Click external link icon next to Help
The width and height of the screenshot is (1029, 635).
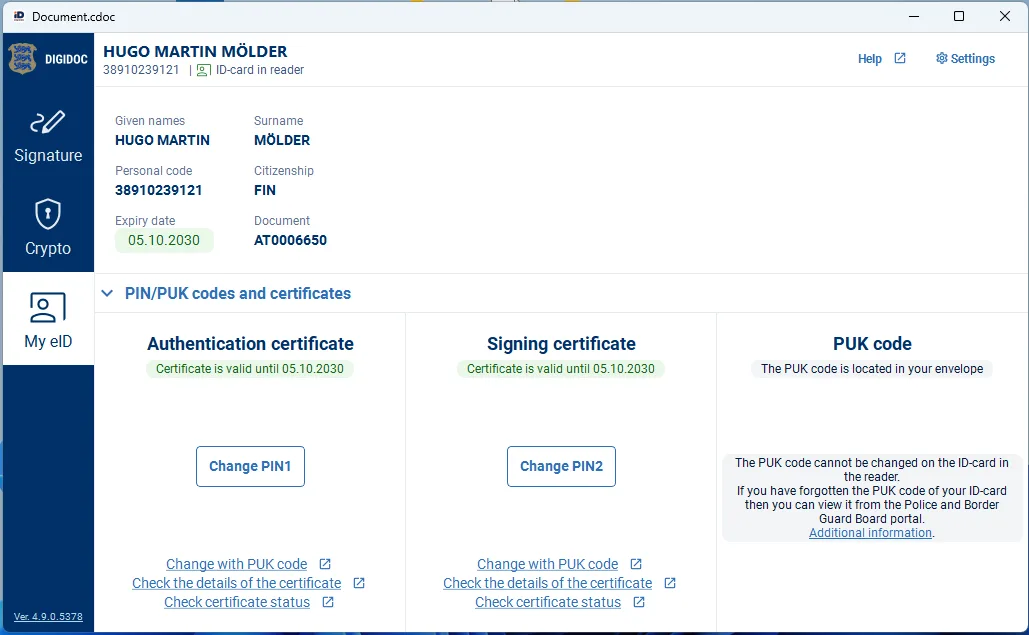[x=900, y=58]
